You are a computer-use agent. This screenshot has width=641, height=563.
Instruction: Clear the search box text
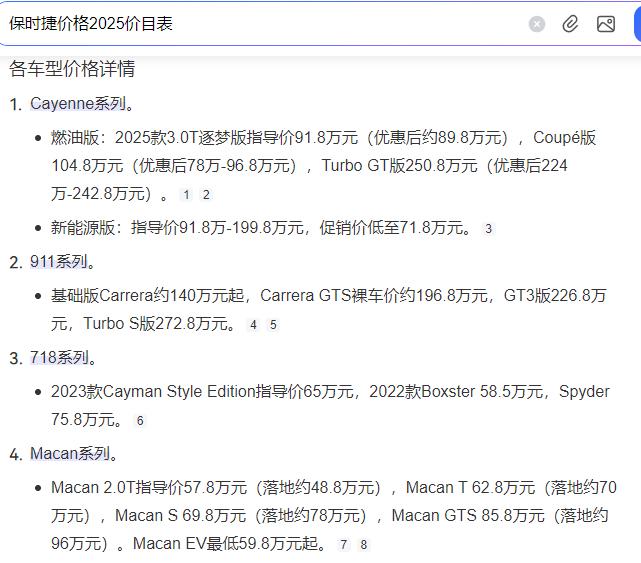(x=537, y=24)
